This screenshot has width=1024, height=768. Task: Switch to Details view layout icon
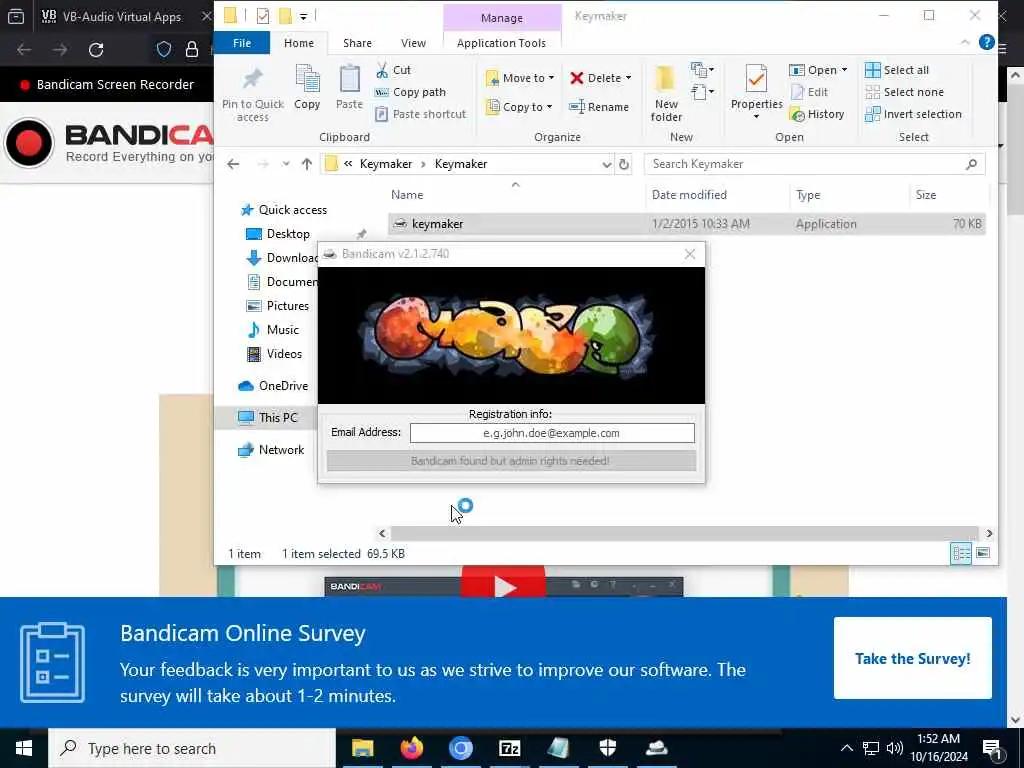pos(961,554)
